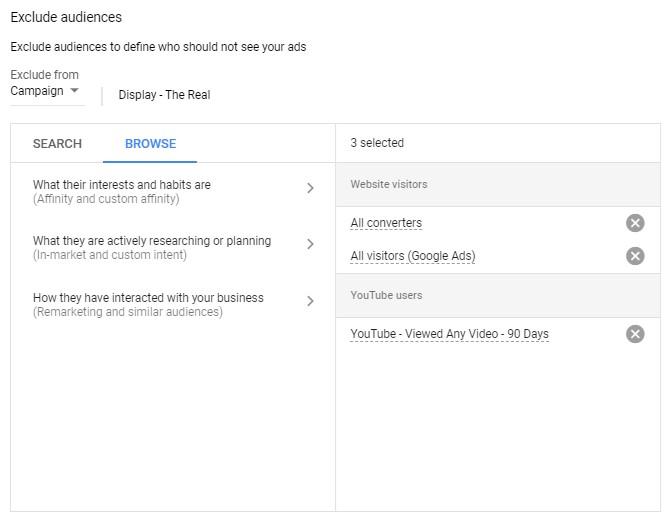670x521 pixels.
Task: Click the All visitors (Google Ads) link
Action: click(x=413, y=256)
